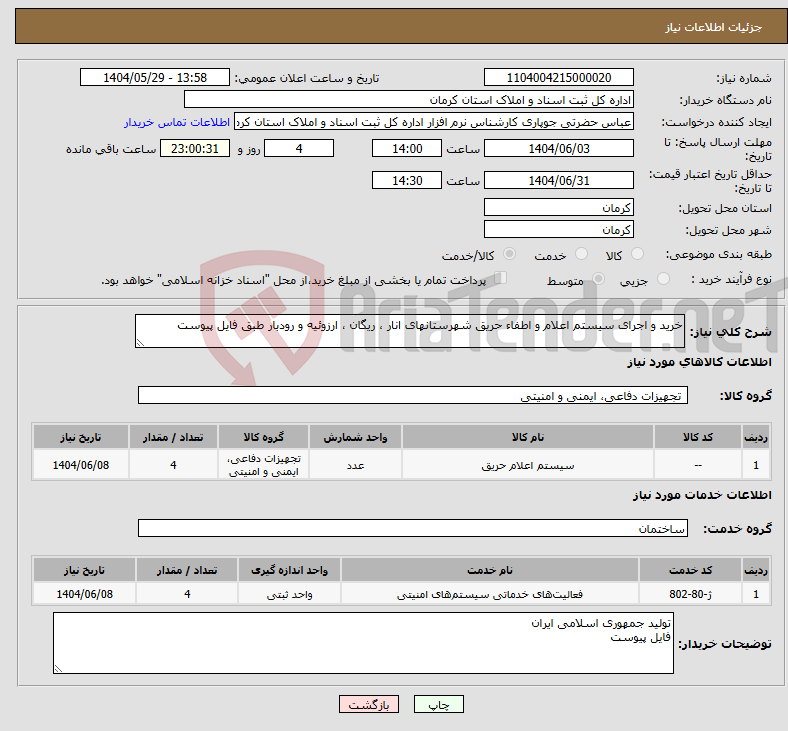This screenshot has width=788, height=731.
Task: Click the general need description text area
Action: [x=410, y=331]
